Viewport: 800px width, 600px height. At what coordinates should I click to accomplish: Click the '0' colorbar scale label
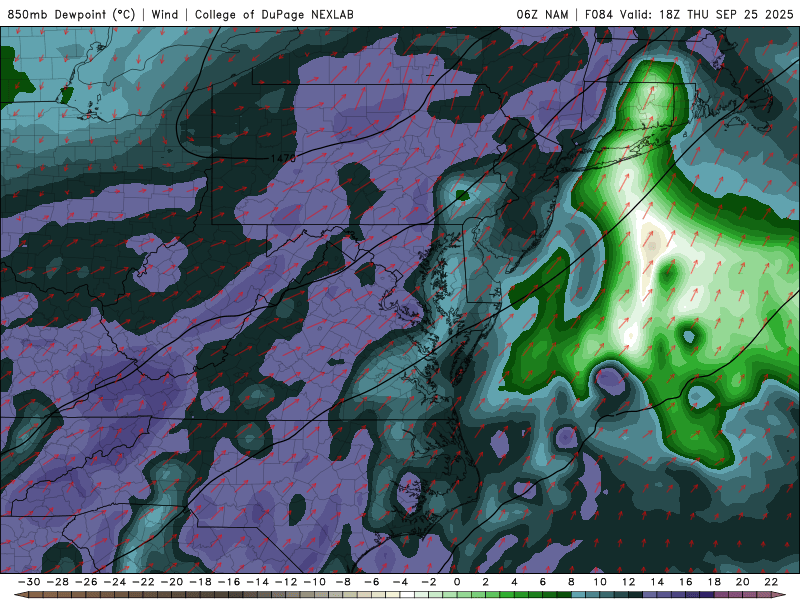(x=457, y=582)
